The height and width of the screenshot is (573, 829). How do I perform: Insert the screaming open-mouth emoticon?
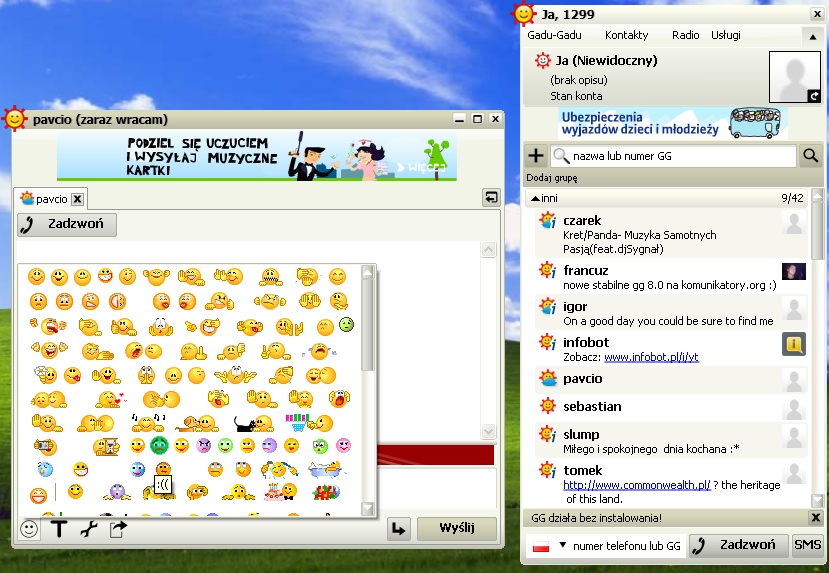point(339,399)
